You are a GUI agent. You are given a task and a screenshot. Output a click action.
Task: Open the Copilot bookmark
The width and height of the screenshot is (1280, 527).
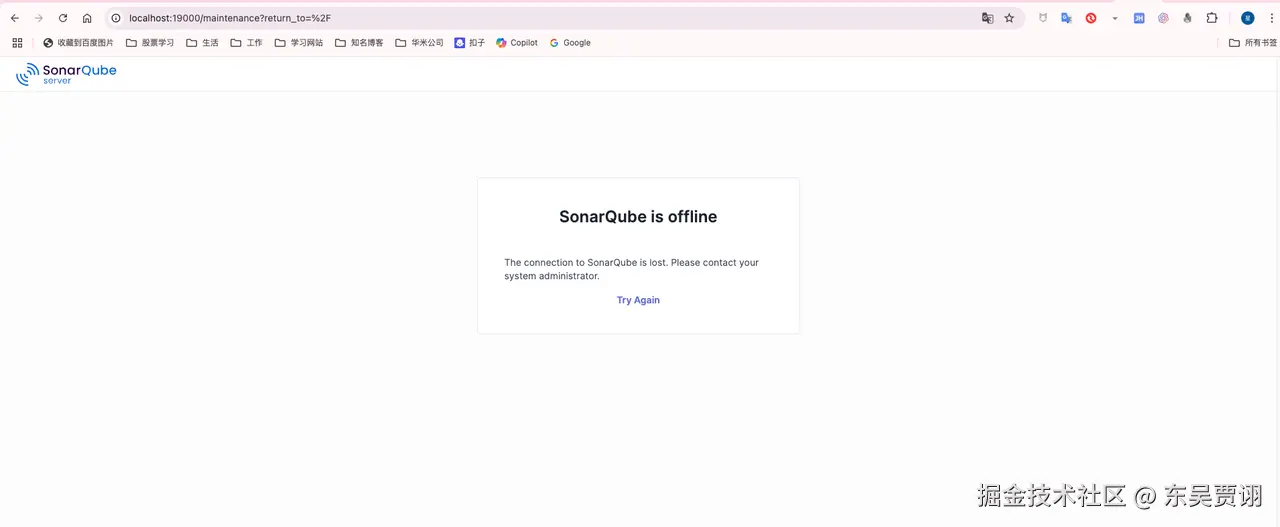[x=517, y=43]
